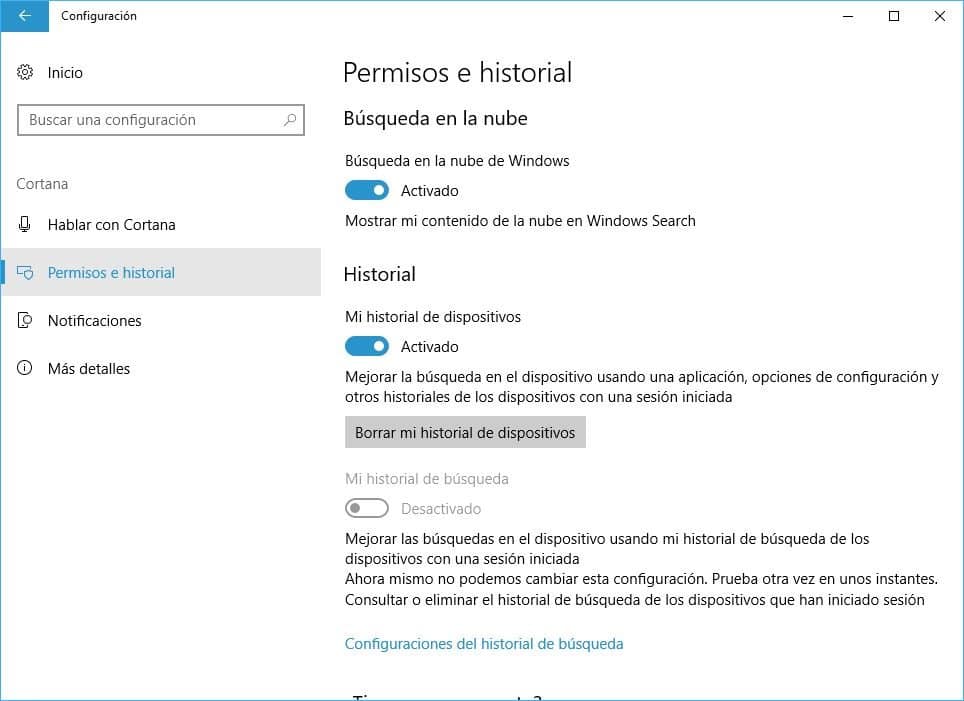Click the Permisos e historial sidebar icon
Viewport: 964px width, 701px height.
coord(24,272)
